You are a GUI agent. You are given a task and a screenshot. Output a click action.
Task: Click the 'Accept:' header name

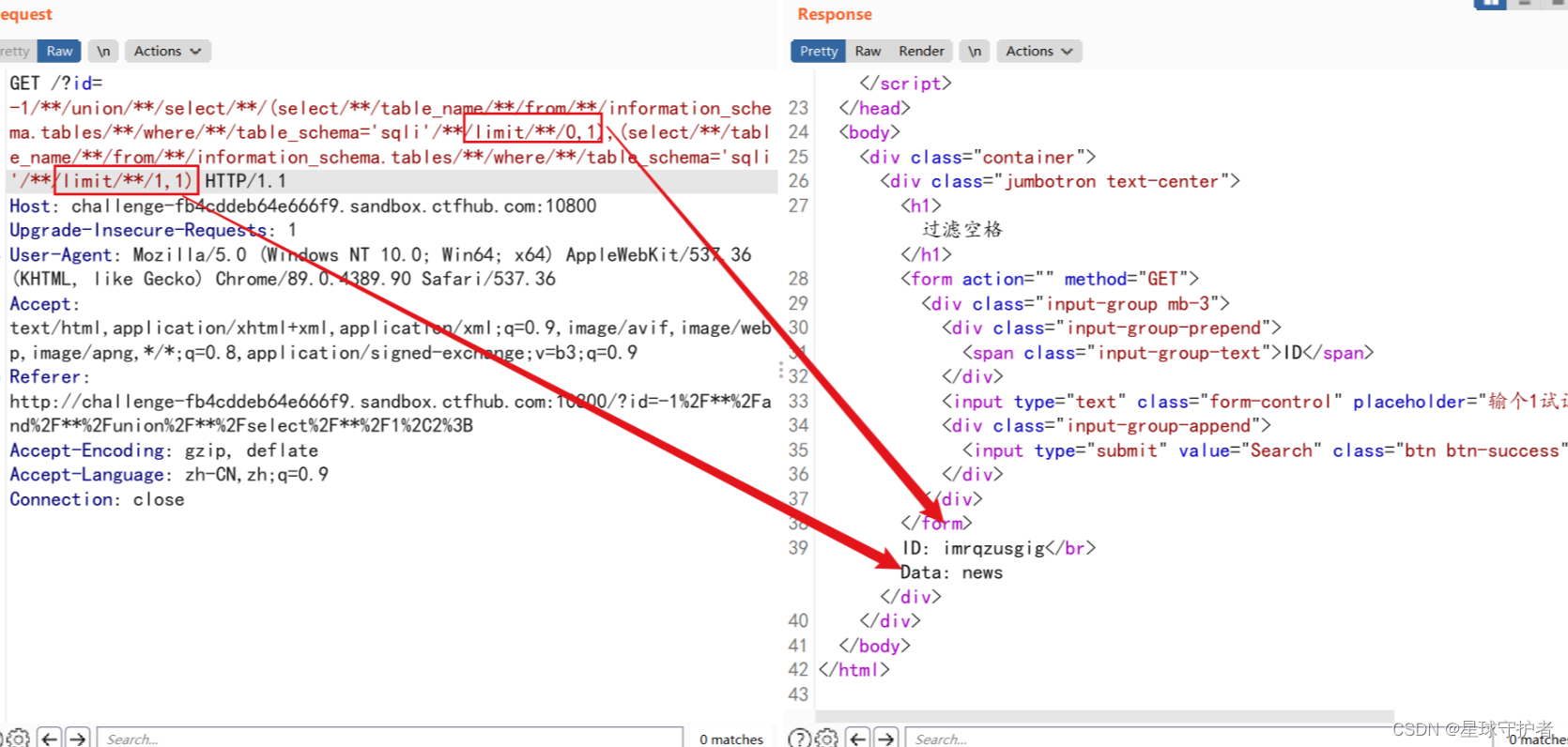coord(45,303)
